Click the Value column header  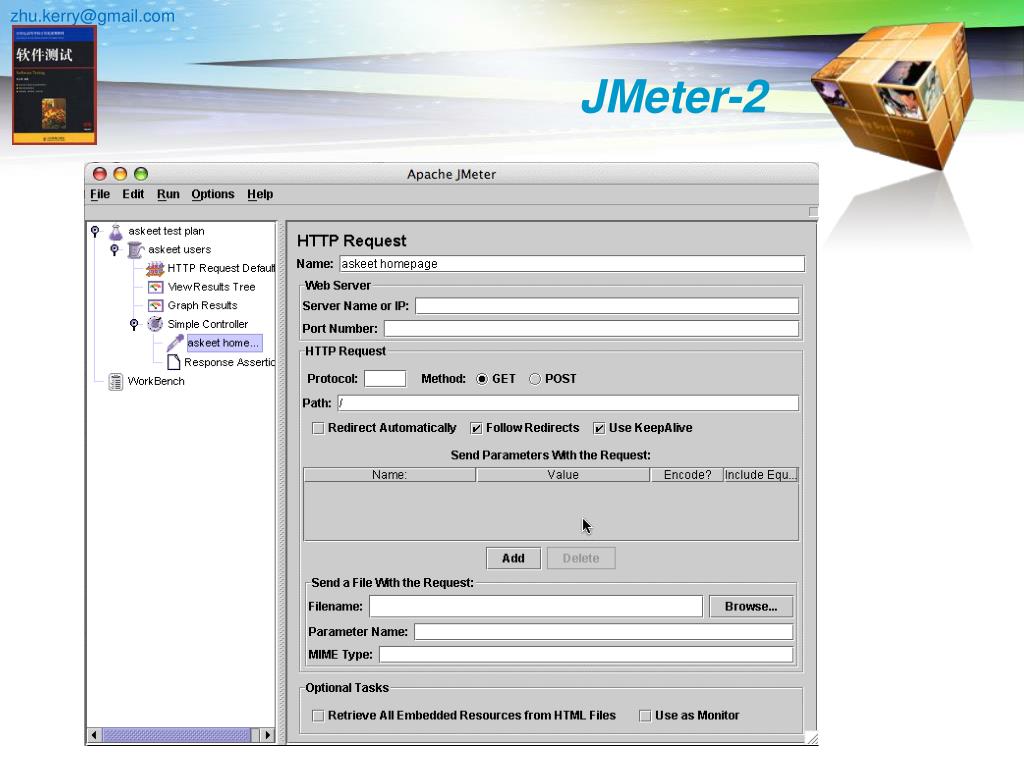[x=563, y=475]
